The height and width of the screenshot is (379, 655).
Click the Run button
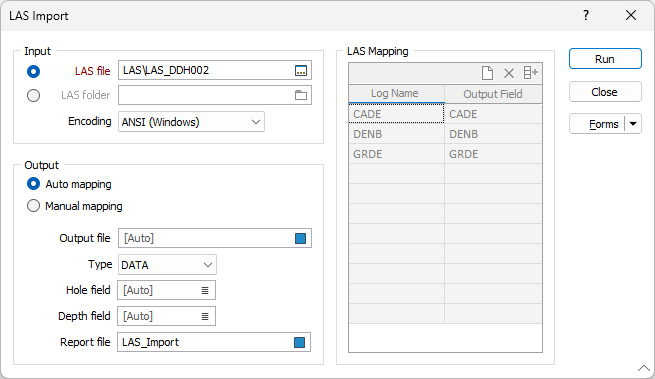[x=605, y=59]
